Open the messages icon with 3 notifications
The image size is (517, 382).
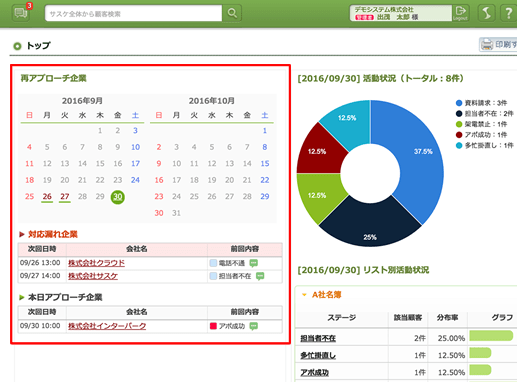(x=21, y=13)
